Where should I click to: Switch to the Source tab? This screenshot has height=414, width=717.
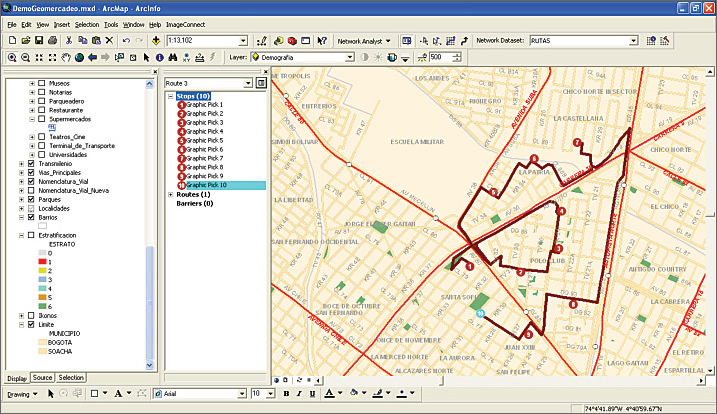pos(42,378)
